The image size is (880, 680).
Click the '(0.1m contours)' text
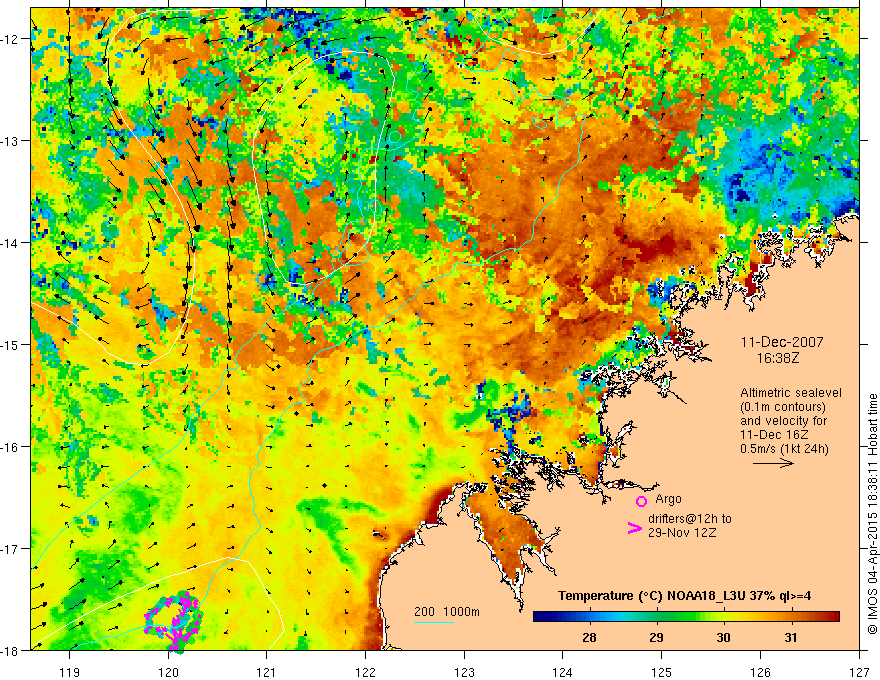tap(783, 407)
